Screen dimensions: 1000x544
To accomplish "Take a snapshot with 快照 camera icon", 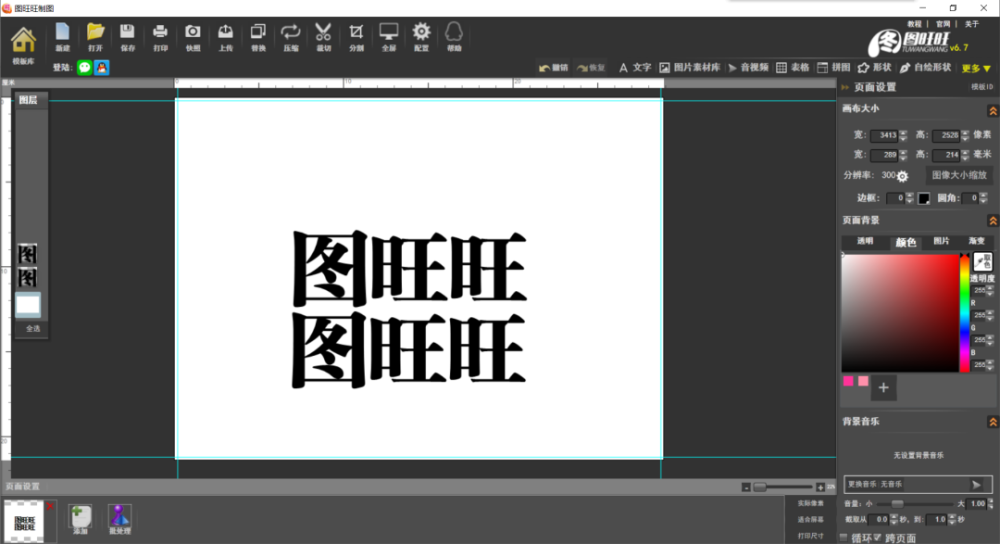I will 193,37.
